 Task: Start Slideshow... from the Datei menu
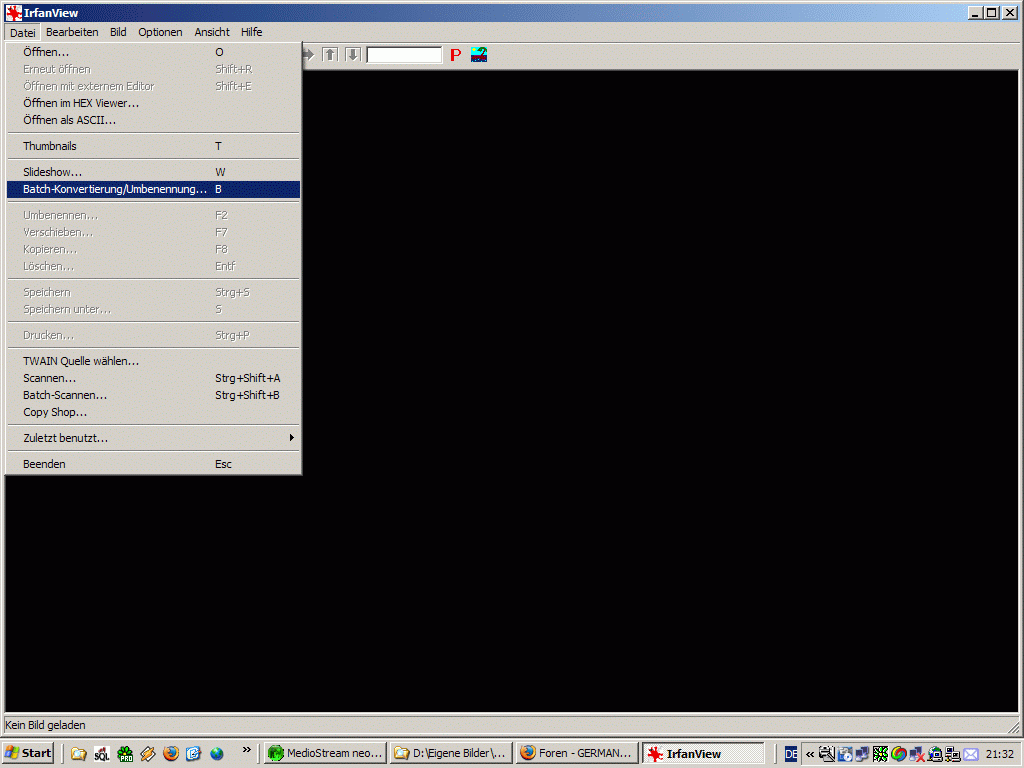pos(153,172)
